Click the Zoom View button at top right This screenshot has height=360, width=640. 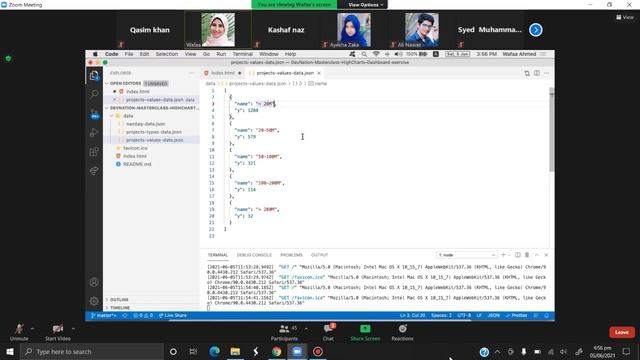click(x=625, y=17)
